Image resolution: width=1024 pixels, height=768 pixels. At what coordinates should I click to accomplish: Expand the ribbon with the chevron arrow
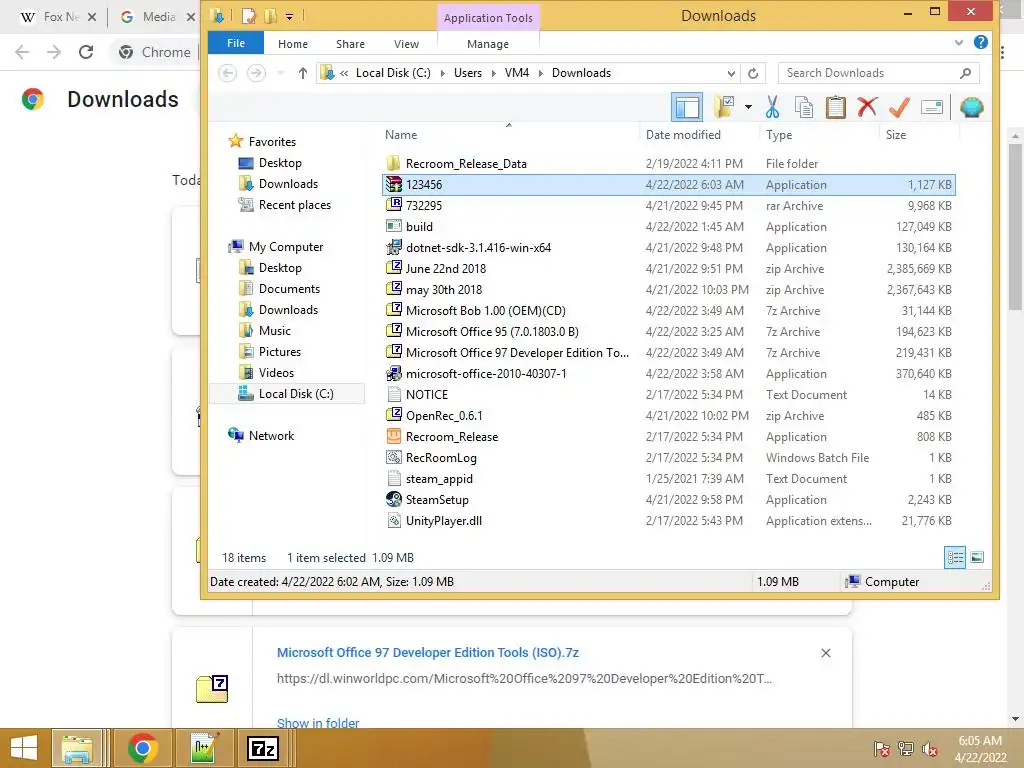(959, 42)
